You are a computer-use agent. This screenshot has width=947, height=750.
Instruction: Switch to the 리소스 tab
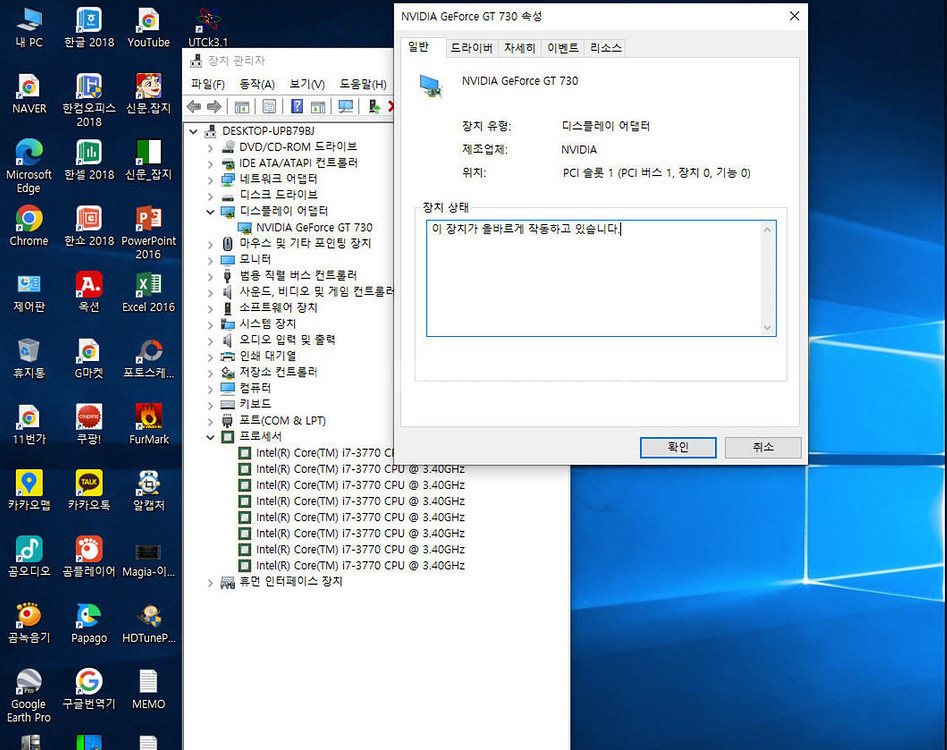[605, 48]
